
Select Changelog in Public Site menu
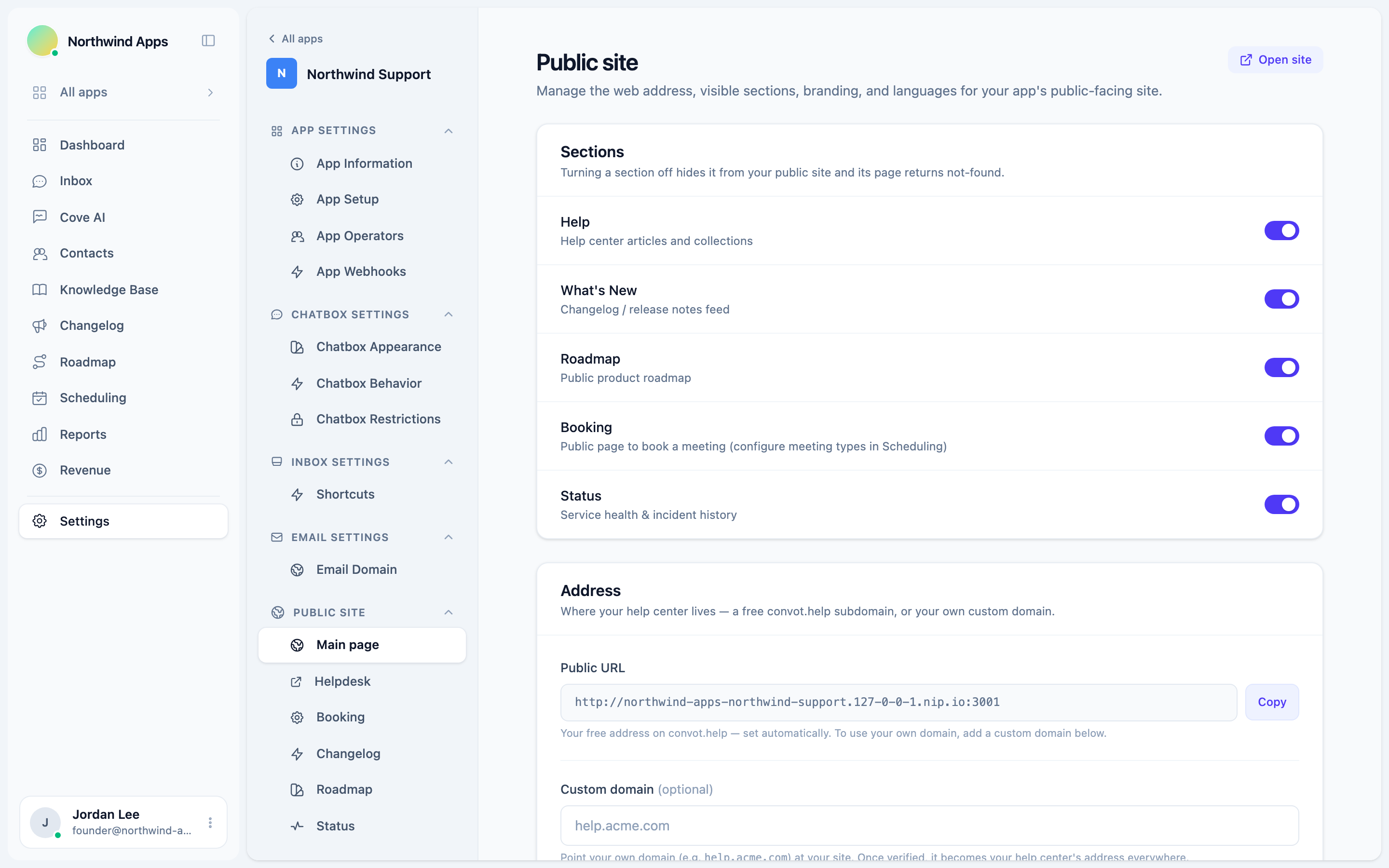[362, 754]
